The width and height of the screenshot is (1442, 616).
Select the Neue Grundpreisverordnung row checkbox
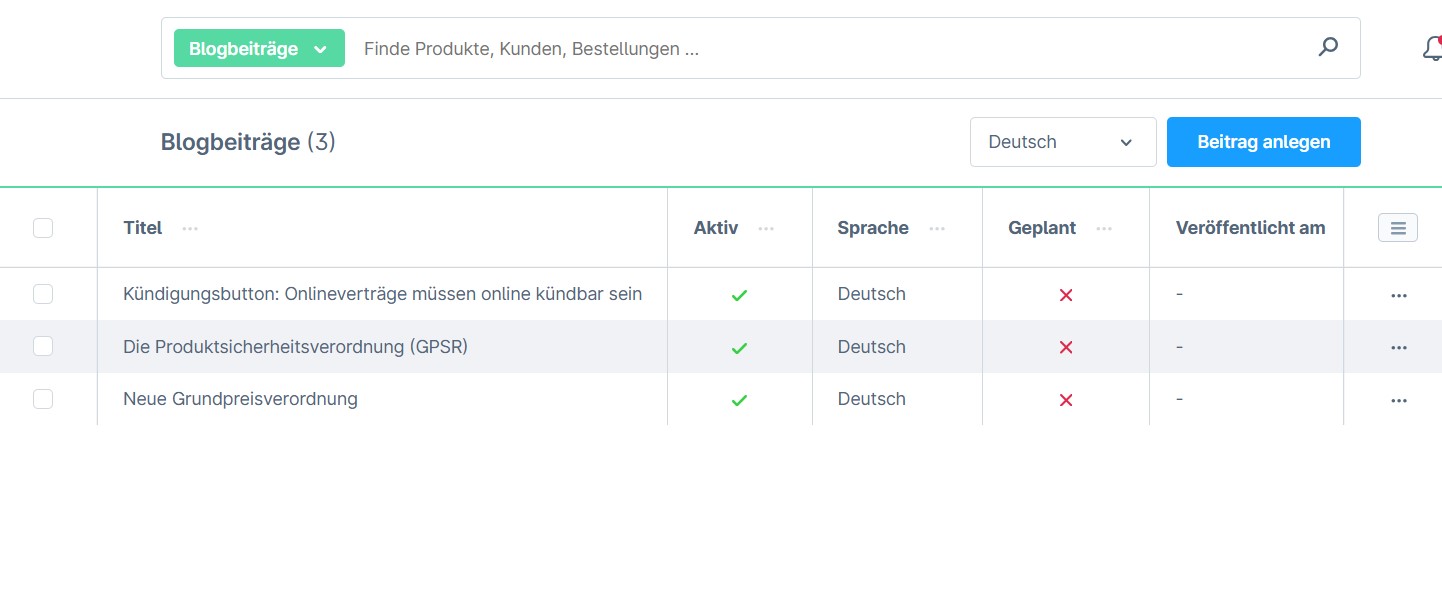(x=43, y=399)
